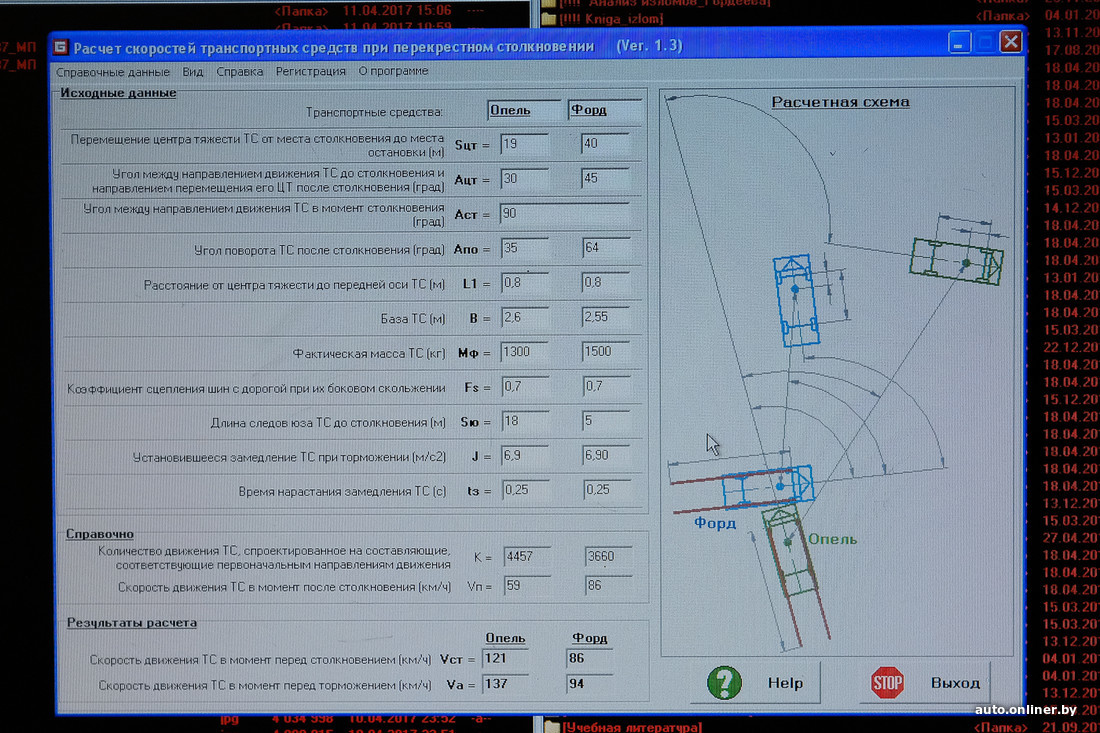
Task: Click the Форд L1 field
Action: pyautogui.click(x=605, y=283)
